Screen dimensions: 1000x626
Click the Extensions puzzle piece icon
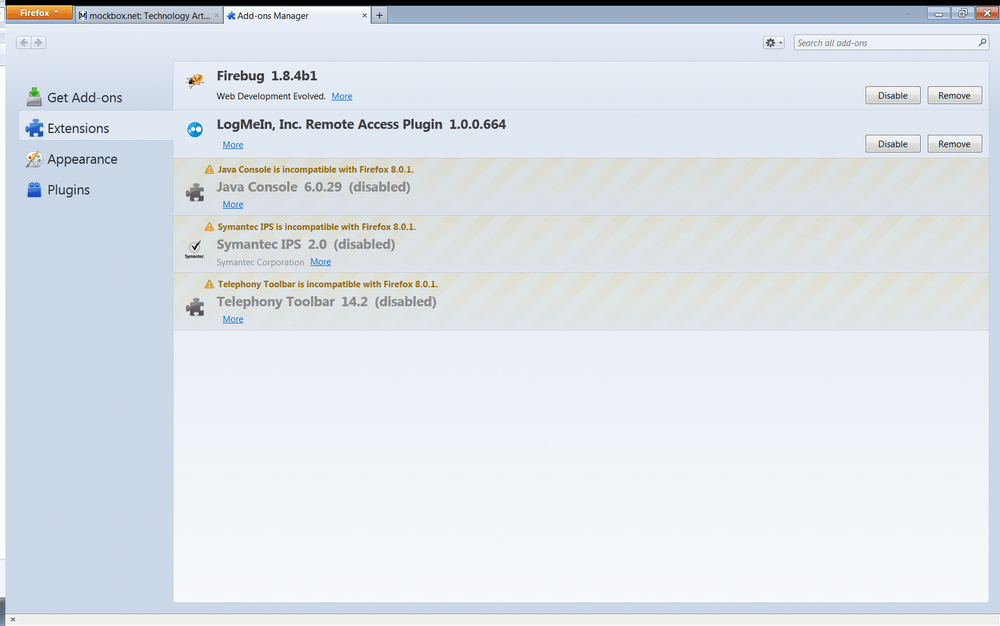click(33, 128)
